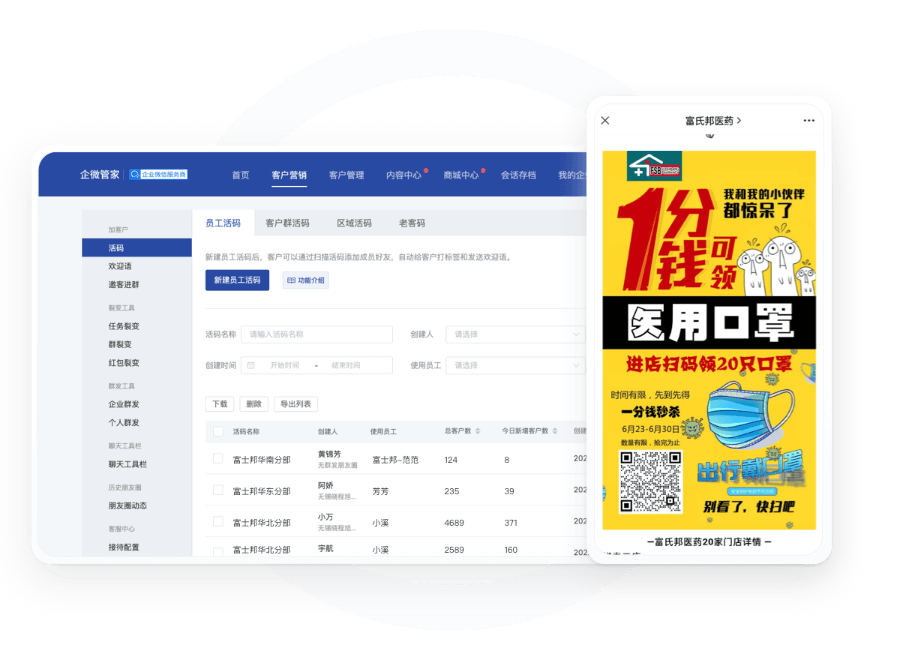Click the 富士邦华东分部 row name
Image resolution: width=900 pixels, height=660 pixels.
click(x=262, y=491)
